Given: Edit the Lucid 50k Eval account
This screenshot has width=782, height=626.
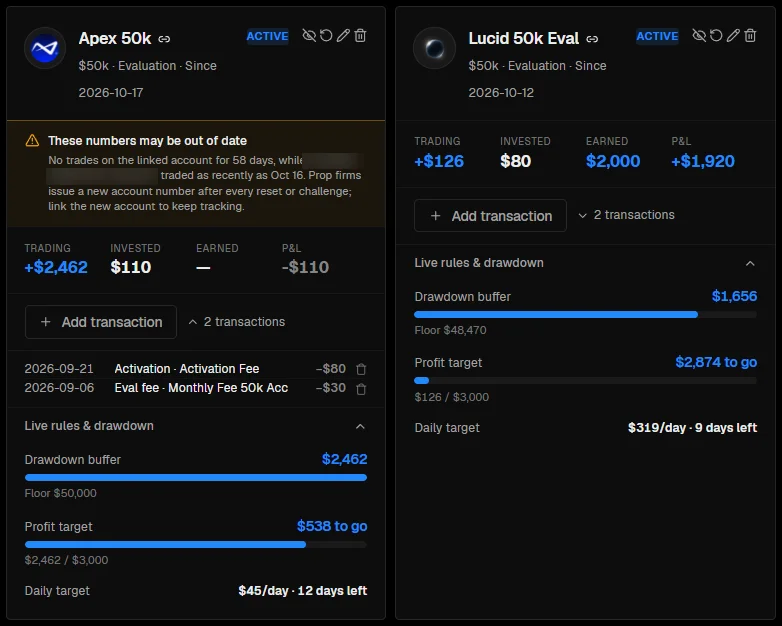Looking at the screenshot, I should tap(733, 35).
